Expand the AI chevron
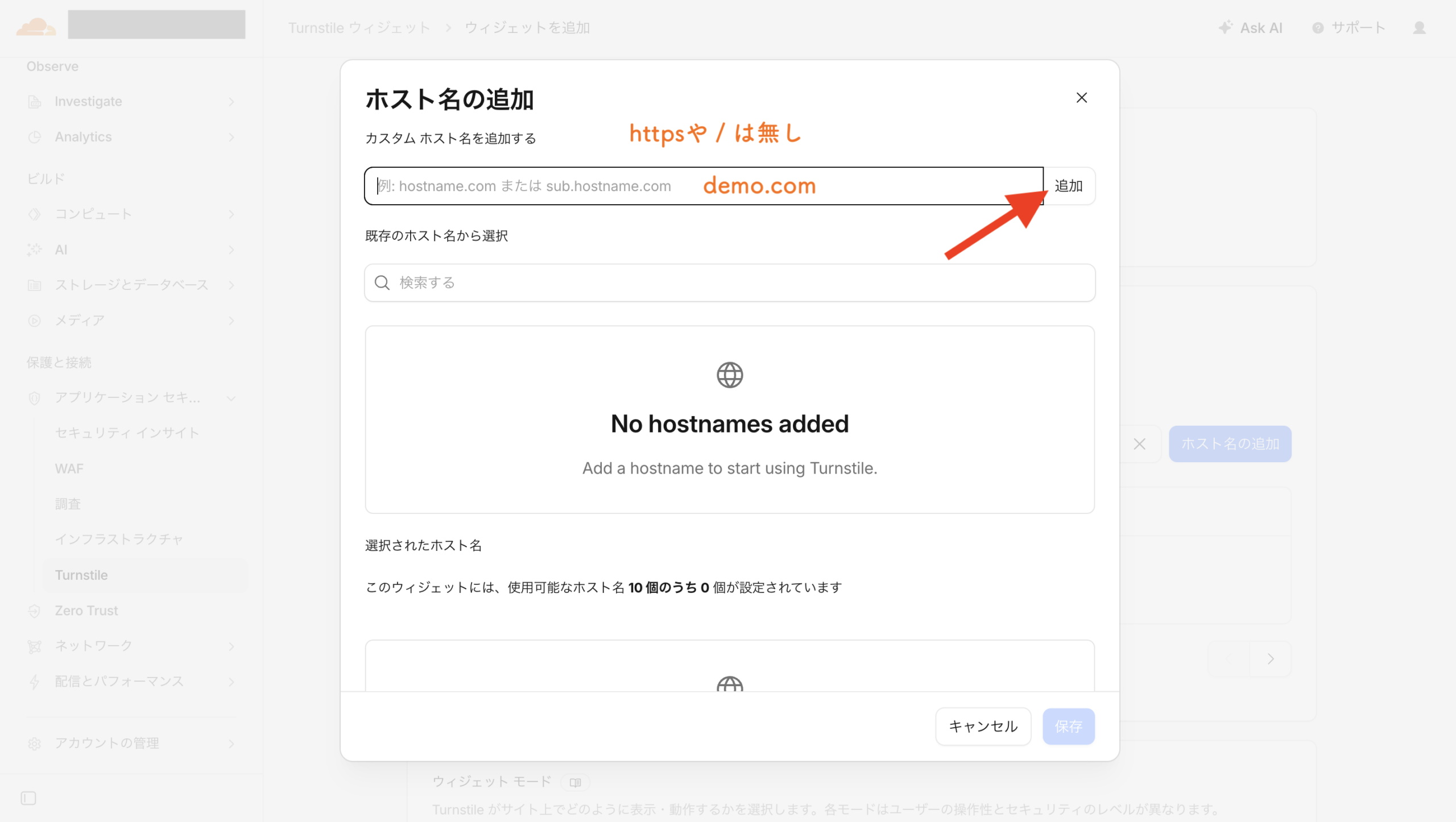 [x=231, y=250]
